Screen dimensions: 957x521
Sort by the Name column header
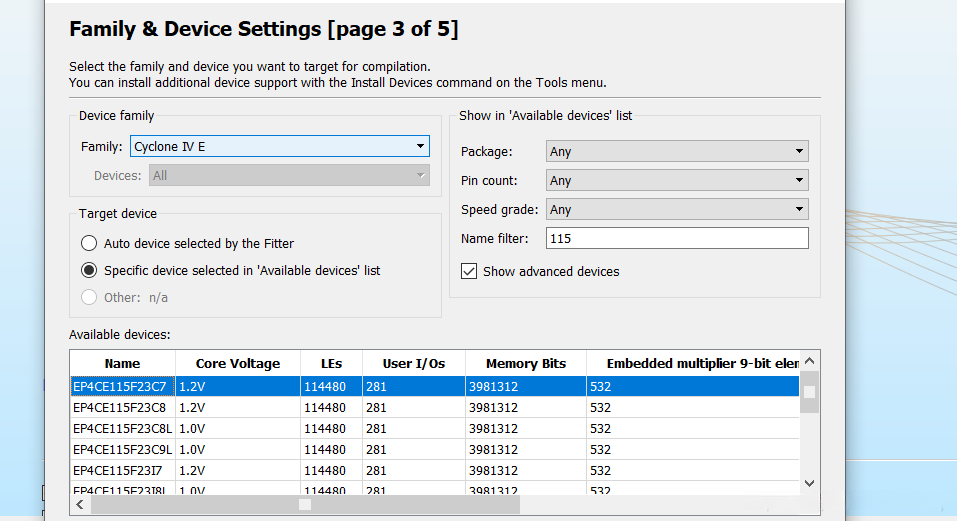122,364
